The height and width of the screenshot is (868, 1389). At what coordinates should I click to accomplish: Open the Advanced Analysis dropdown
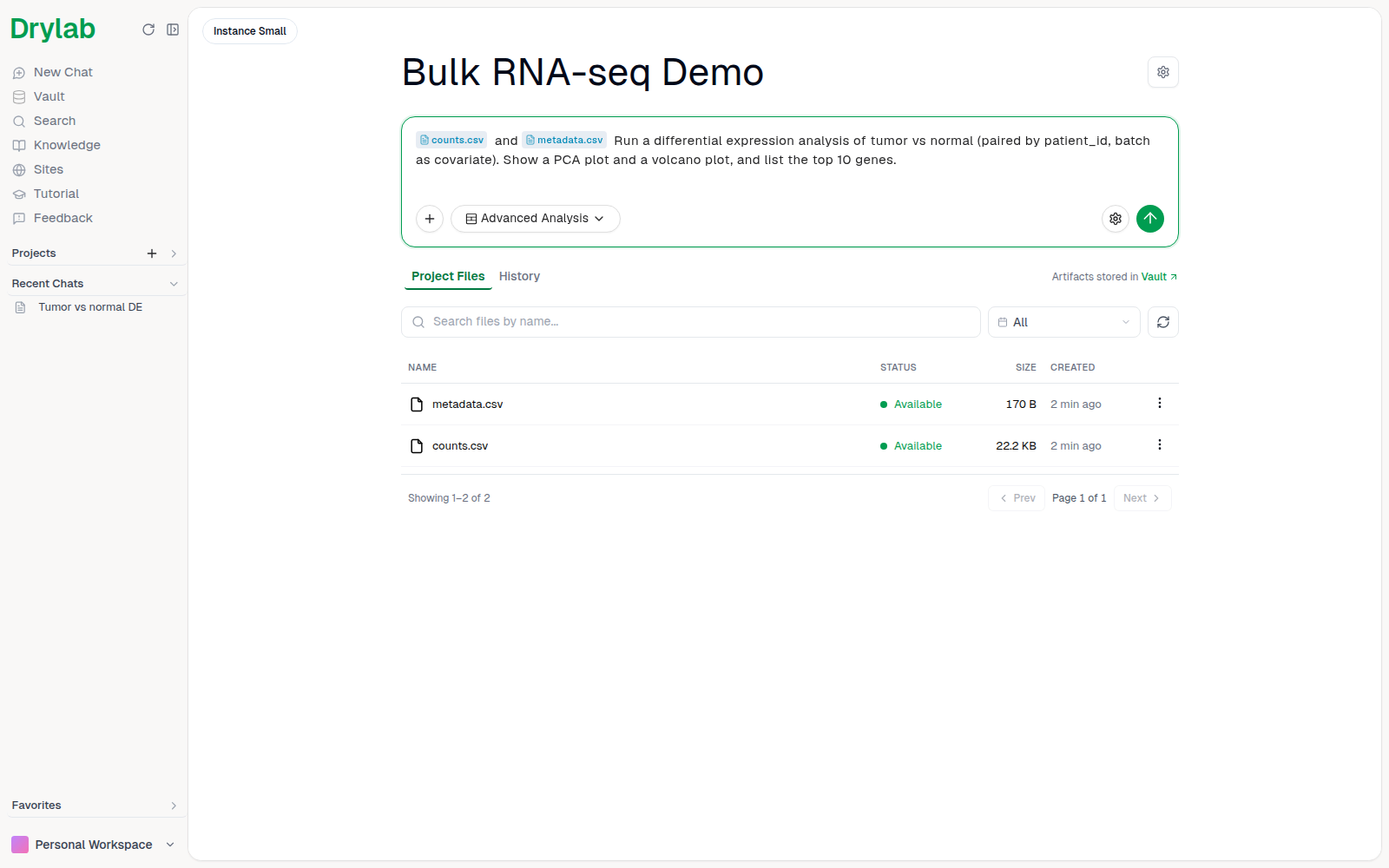[x=536, y=219]
